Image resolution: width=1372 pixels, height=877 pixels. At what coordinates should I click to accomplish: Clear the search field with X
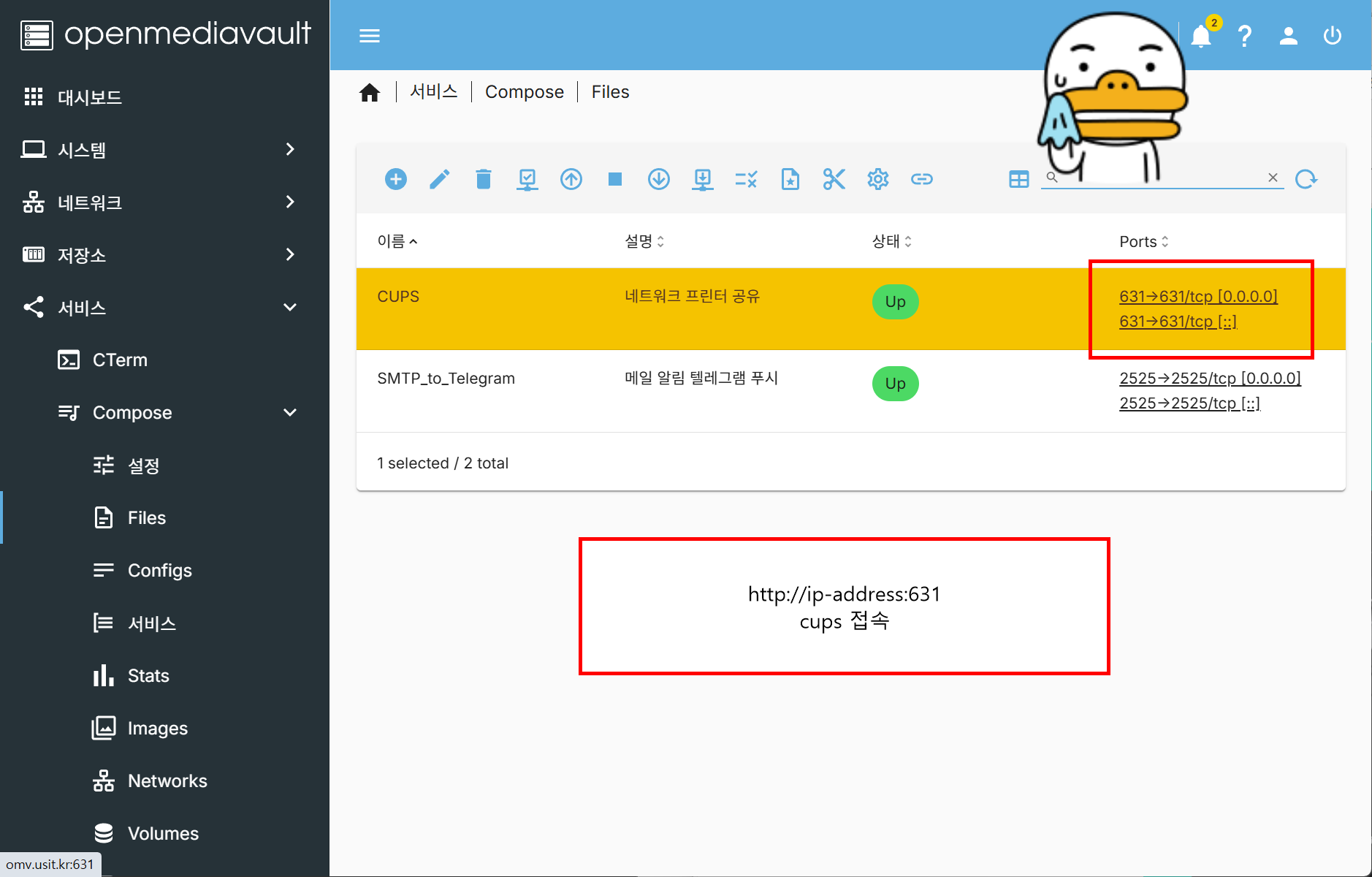pos(1273,178)
